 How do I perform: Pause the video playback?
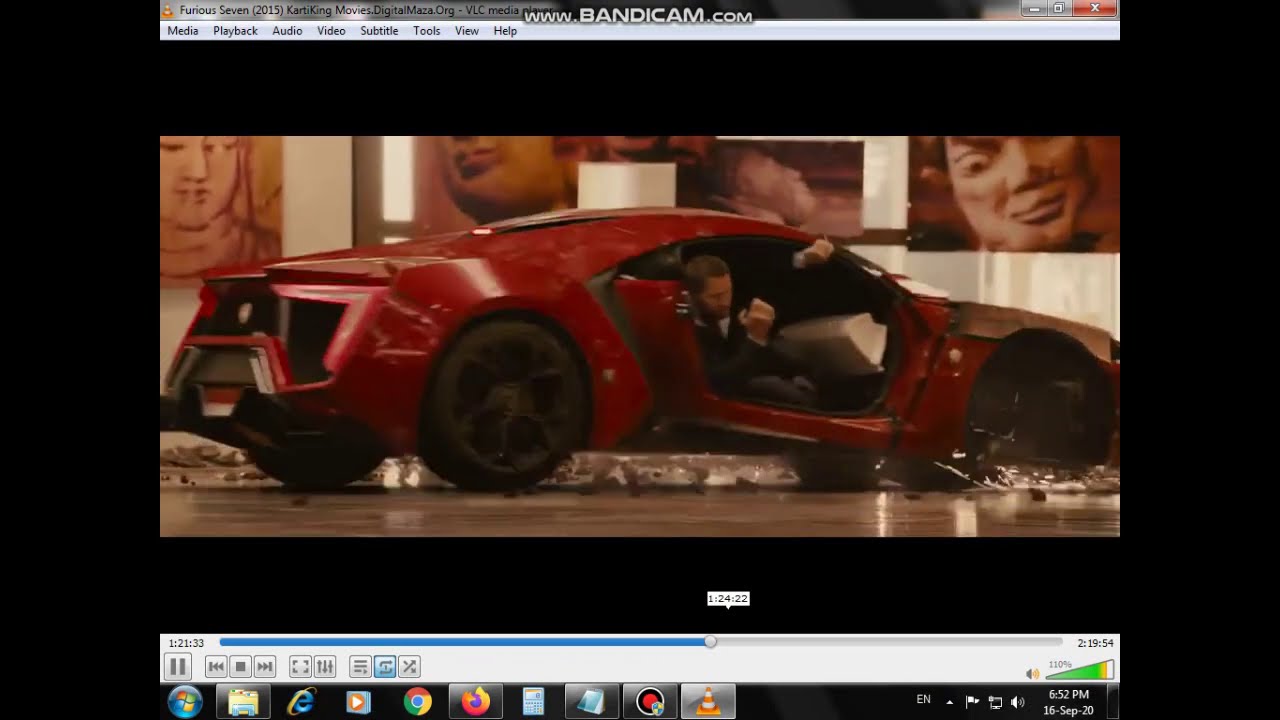click(x=177, y=666)
